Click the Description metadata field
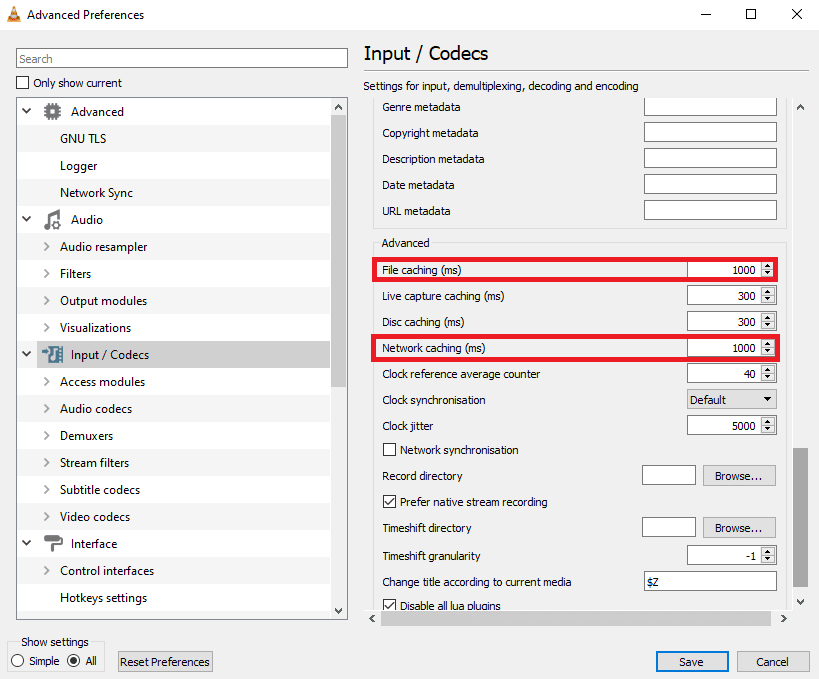 coord(710,158)
